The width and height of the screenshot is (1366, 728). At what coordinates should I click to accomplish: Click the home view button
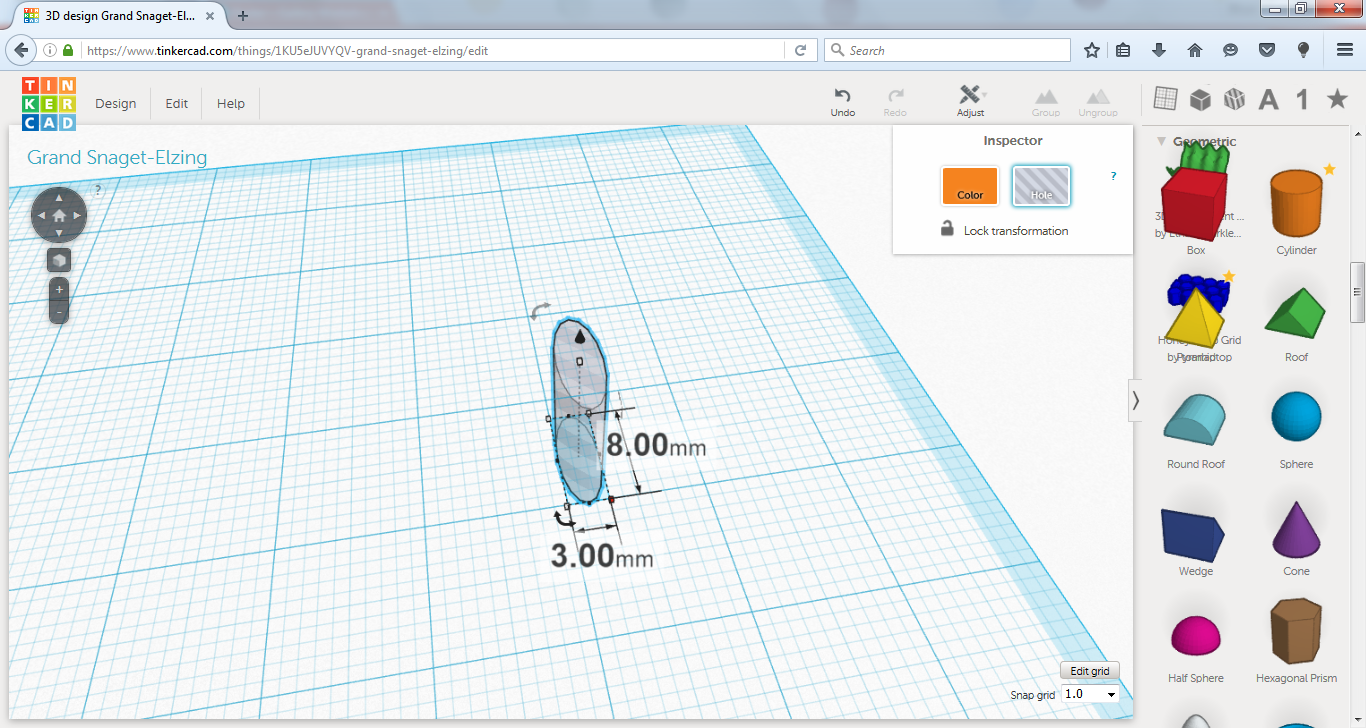click(59, 215)
